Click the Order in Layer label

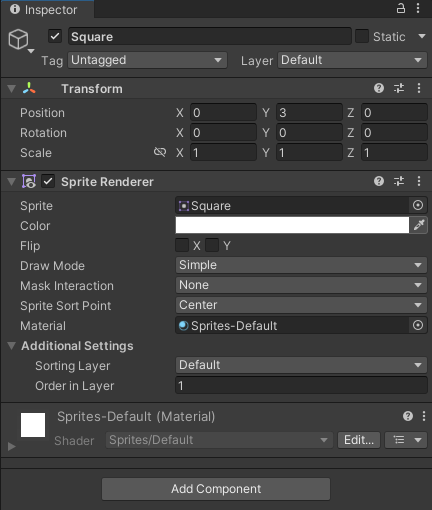point(75,386)
